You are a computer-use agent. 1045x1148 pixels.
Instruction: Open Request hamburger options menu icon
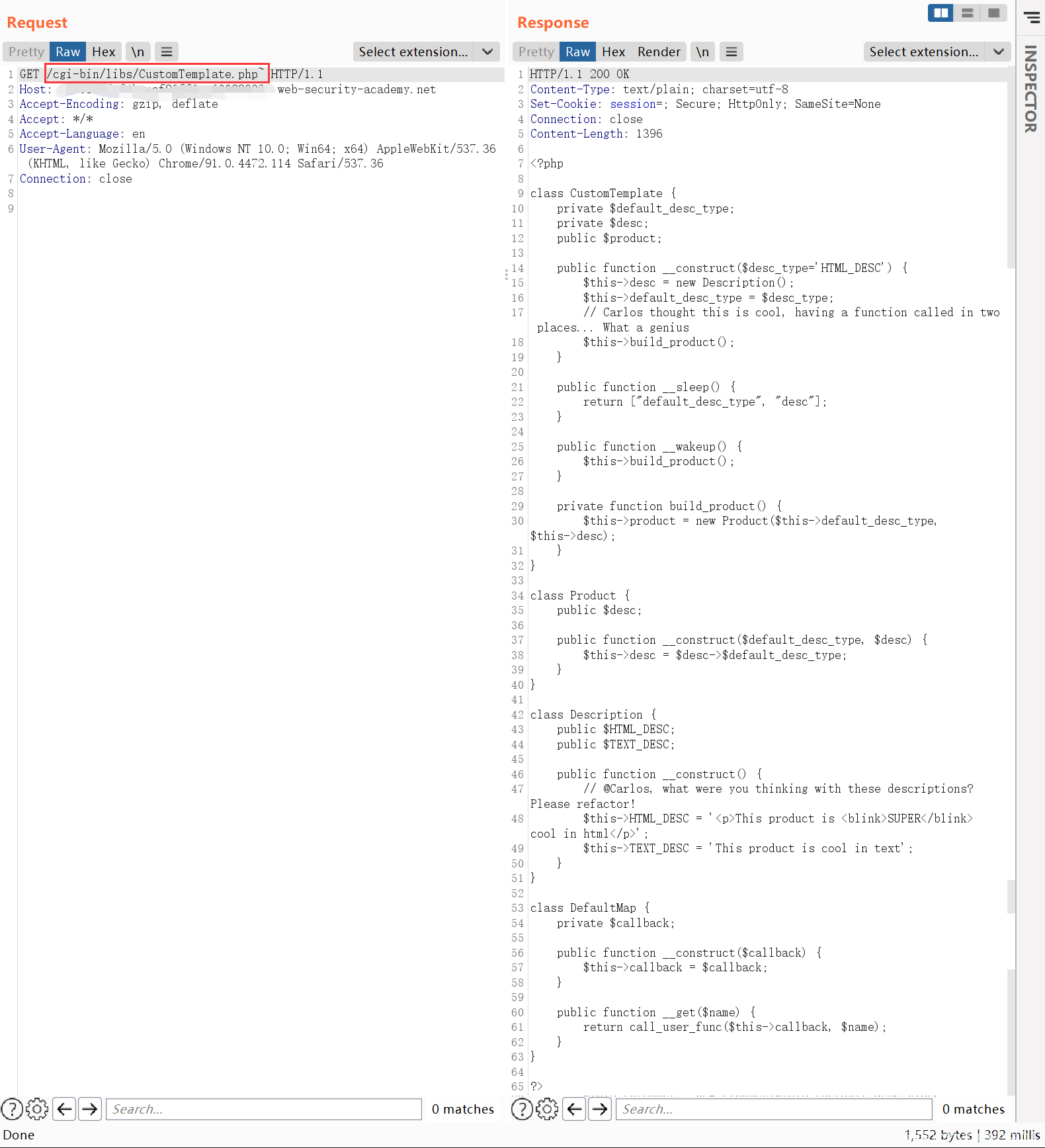pos(167,52)
